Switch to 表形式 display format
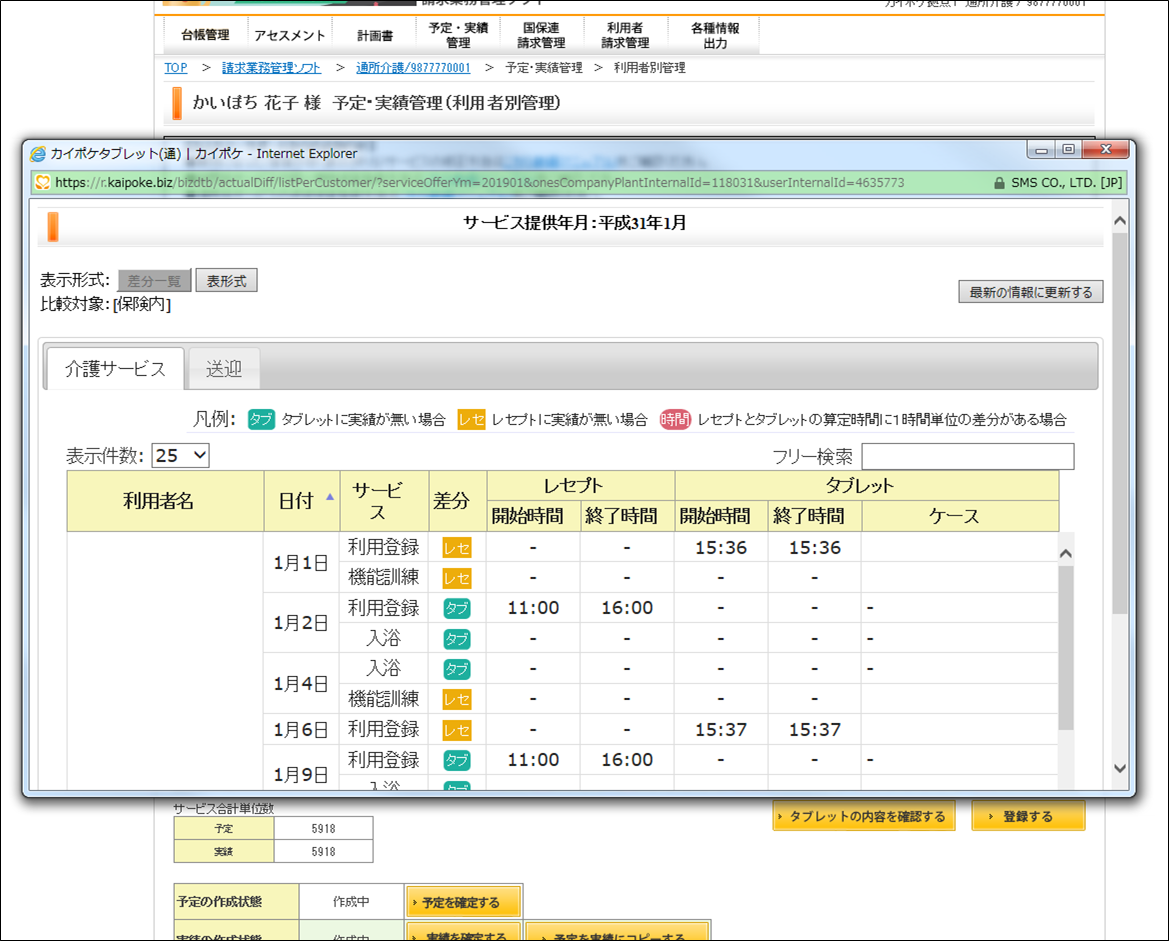Screen dimensions: 1169x941 tap(227, 281)
